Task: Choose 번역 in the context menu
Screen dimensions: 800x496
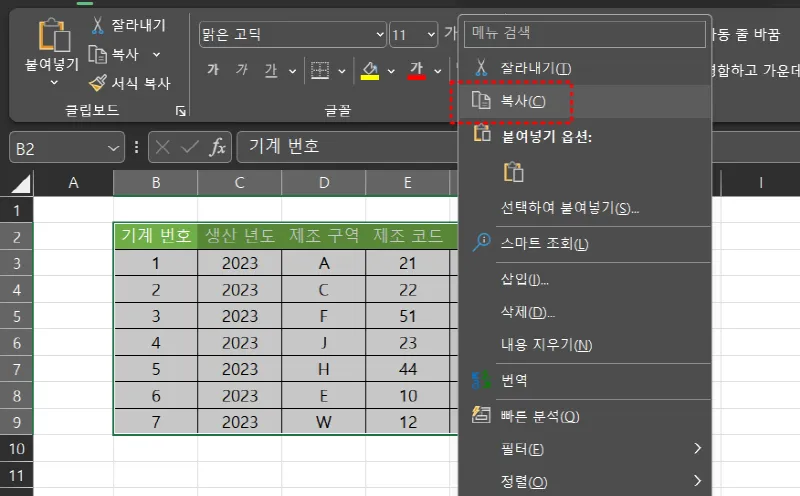Action: (x=585, y=380)
